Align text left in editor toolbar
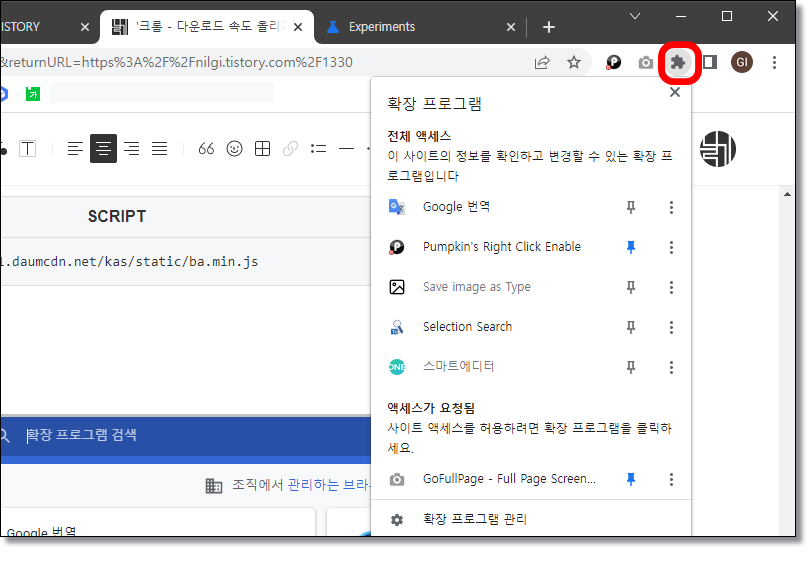The height and width of the screenshot is (564, 808). [75, 149]
